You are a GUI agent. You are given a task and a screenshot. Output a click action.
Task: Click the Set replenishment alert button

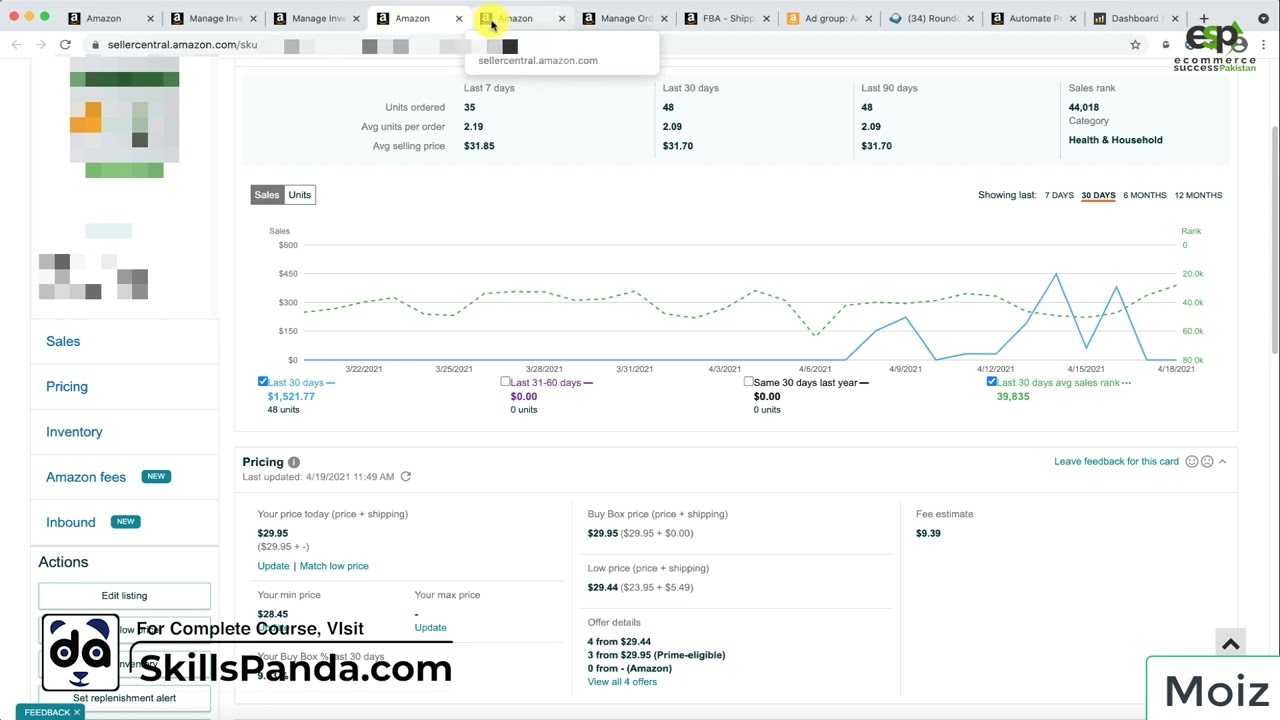click(124, 698)
